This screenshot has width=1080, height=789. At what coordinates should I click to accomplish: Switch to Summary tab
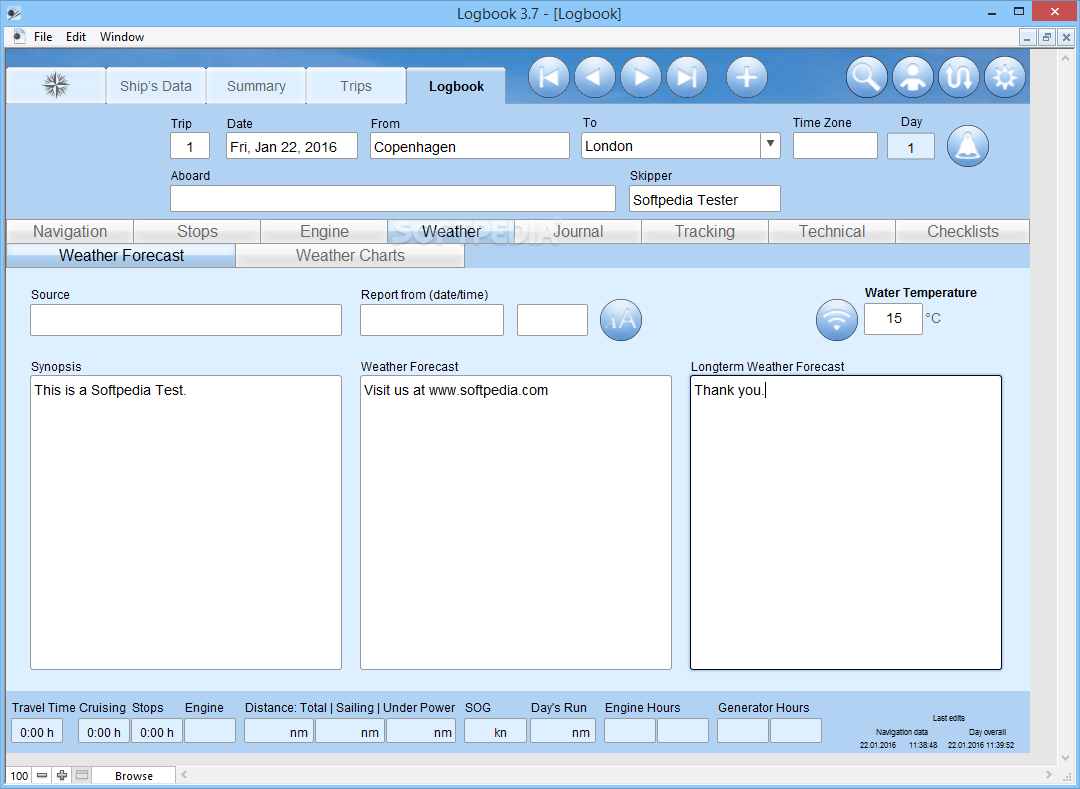click(256, 86)
